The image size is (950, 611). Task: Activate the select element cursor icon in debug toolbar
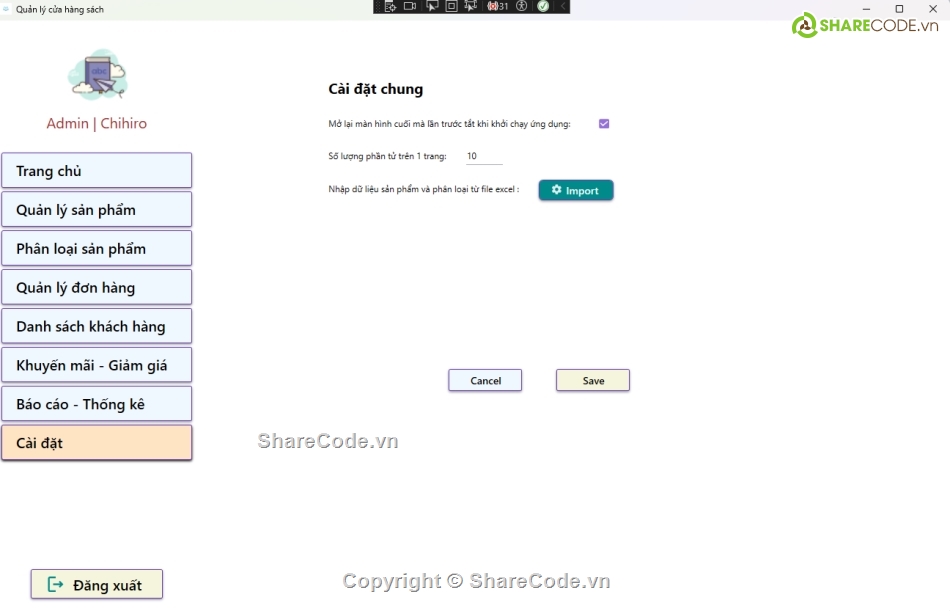(432, 6)
